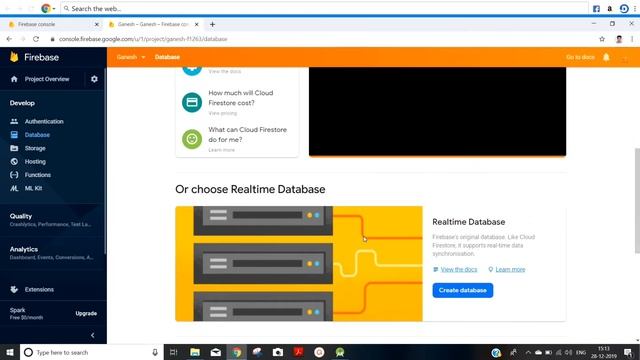Open File Explorer from taskbar
640x360 pixels.
coord(195,352)
